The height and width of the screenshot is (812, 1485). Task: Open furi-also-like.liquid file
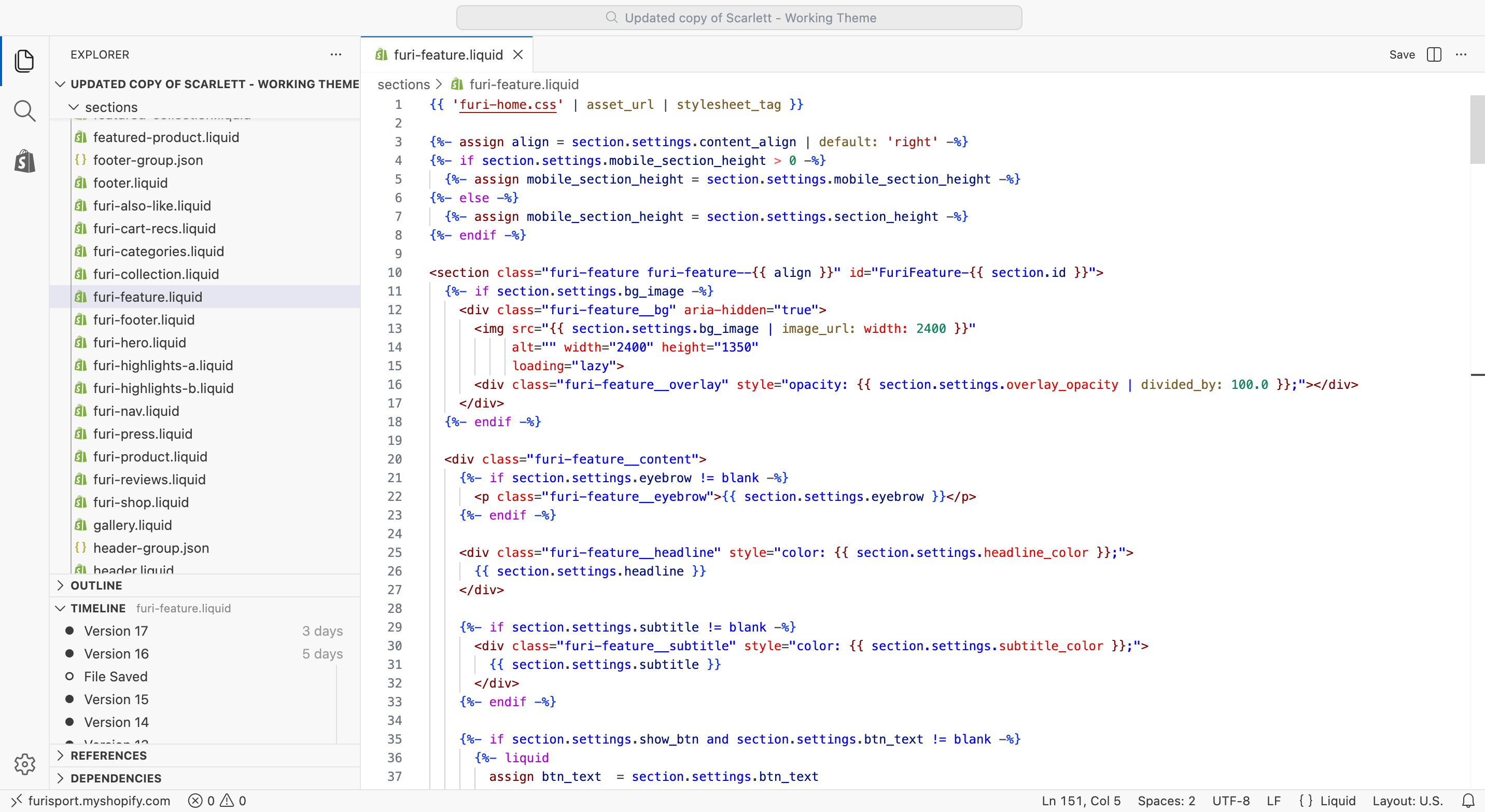click(205, 206)
